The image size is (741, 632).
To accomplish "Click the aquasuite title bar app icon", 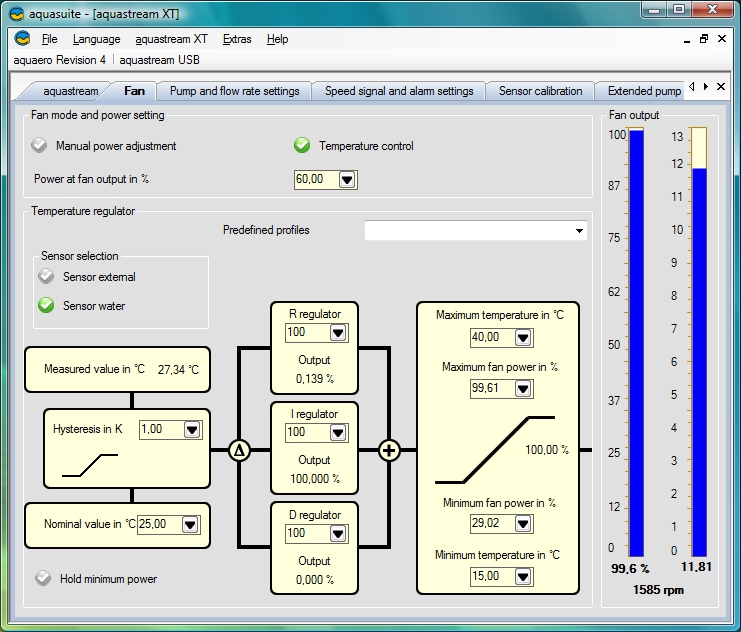I will (x=17, y=14).
